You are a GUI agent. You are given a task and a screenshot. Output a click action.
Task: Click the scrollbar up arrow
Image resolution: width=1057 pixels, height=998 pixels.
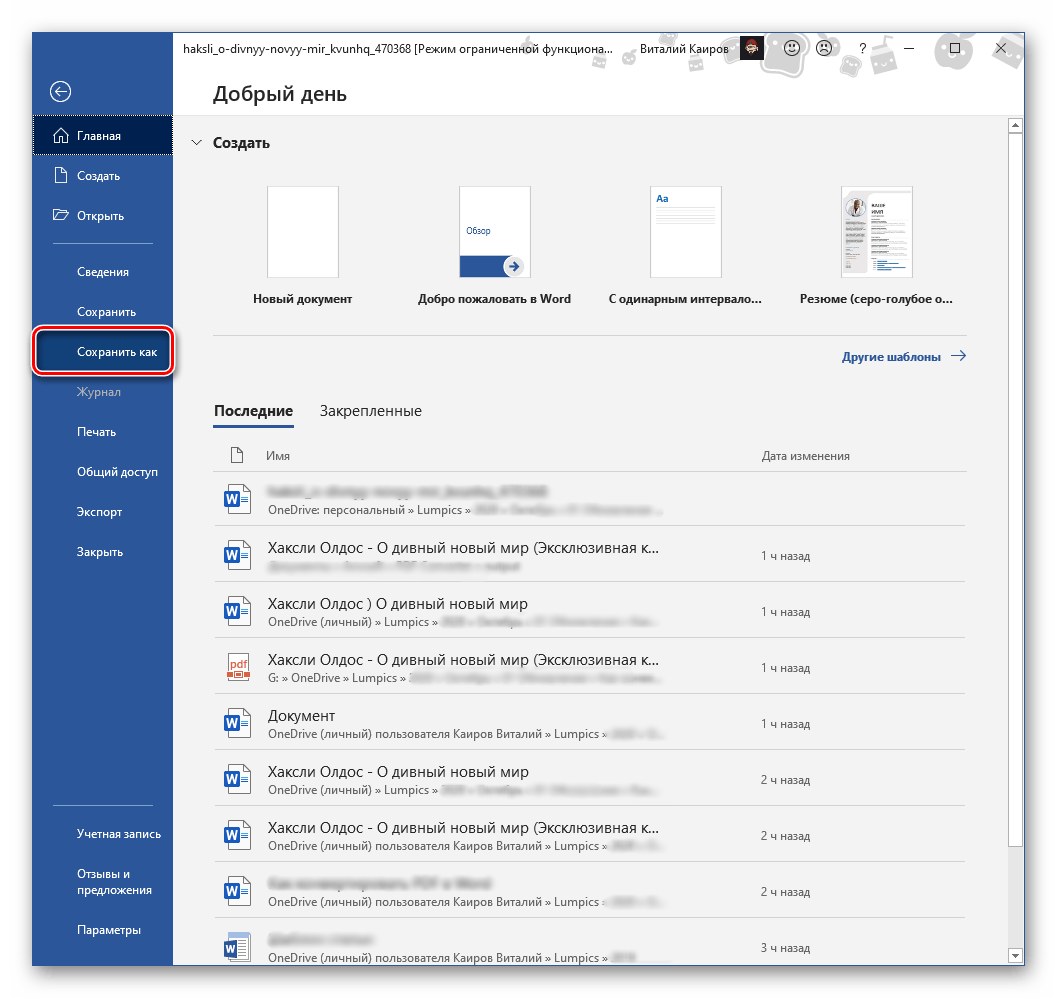1015,125
